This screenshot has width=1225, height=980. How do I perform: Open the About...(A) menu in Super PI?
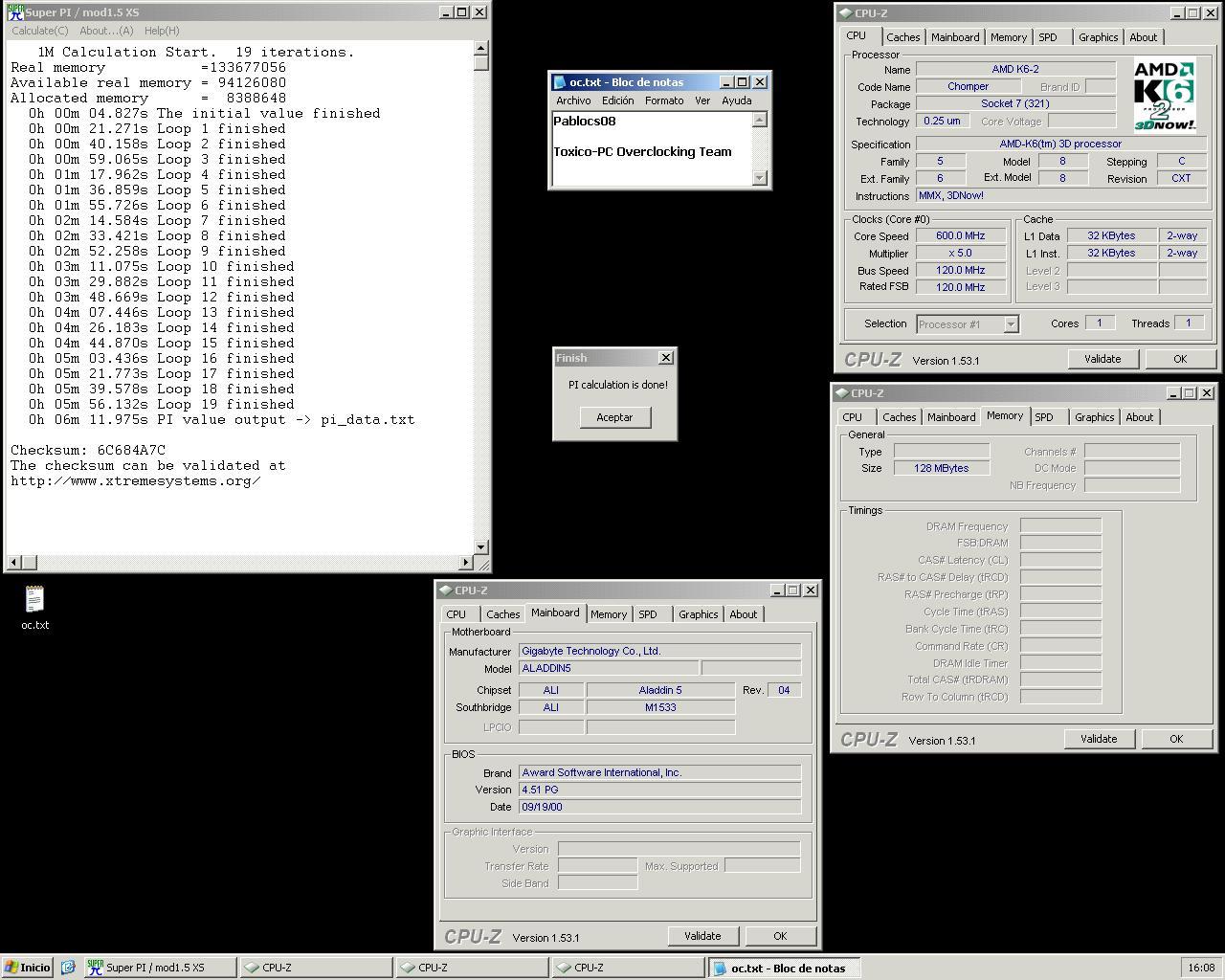(x=106, y=31)
